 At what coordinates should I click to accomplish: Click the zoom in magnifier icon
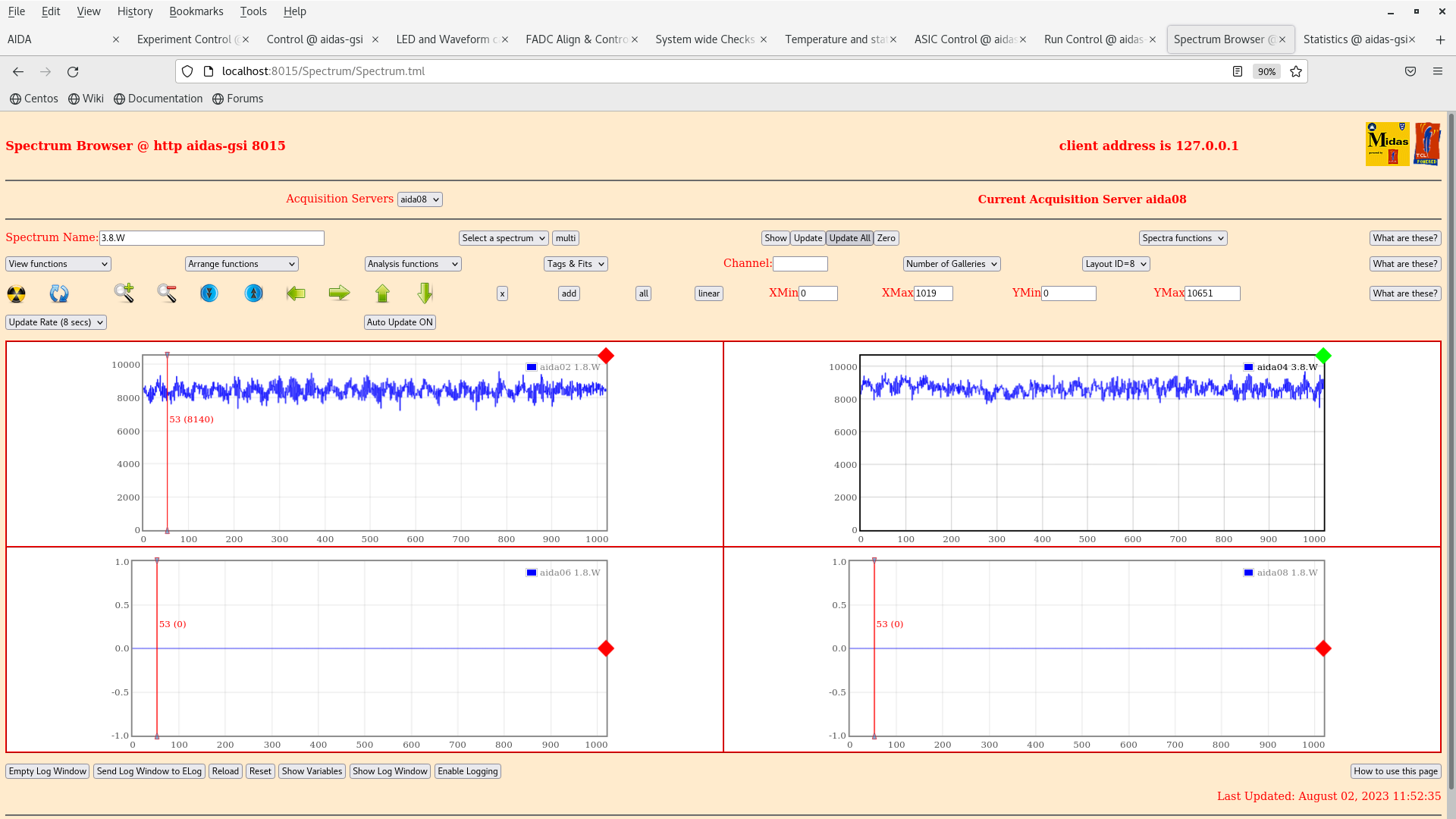[x=124, y=293]
